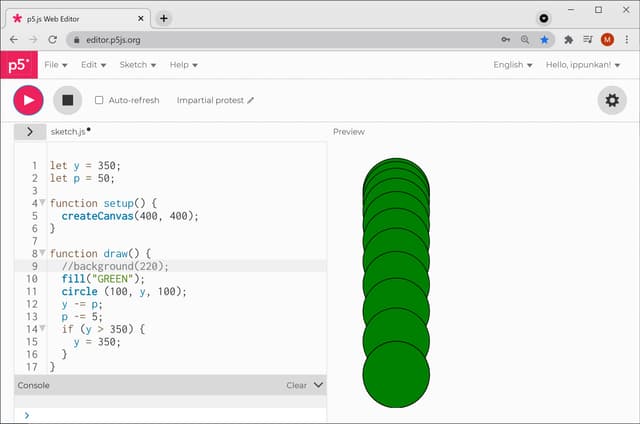The width and height of the screenshot is (640, 424).
Task: Collapse the Console panel chevron
Action: pos(318,384)
